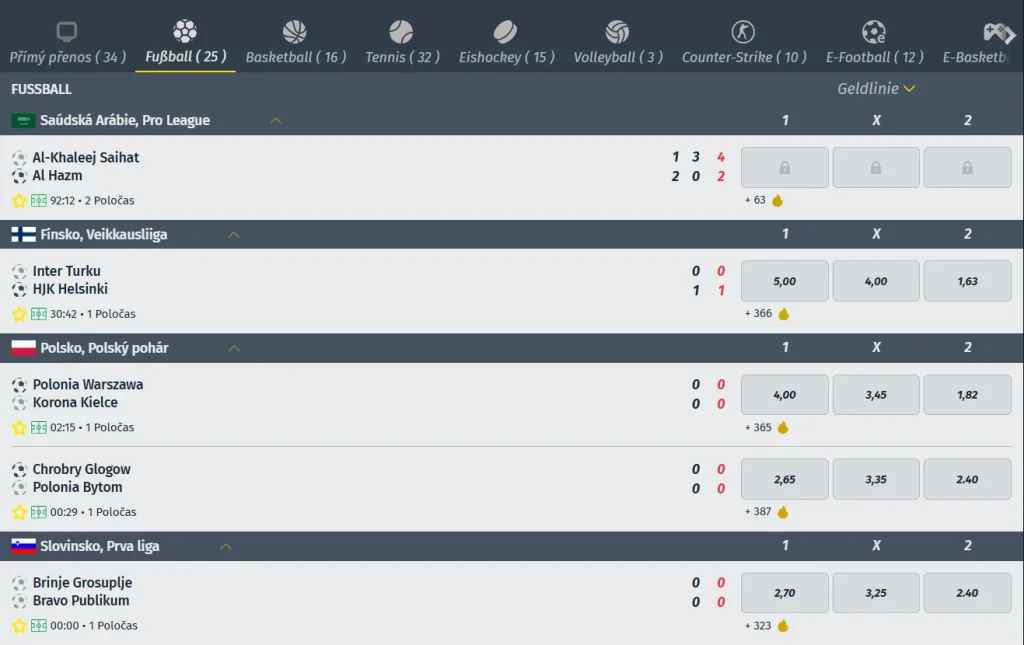Bet on HJK Helsinki odds 1,63

click(x=967, y=281)
